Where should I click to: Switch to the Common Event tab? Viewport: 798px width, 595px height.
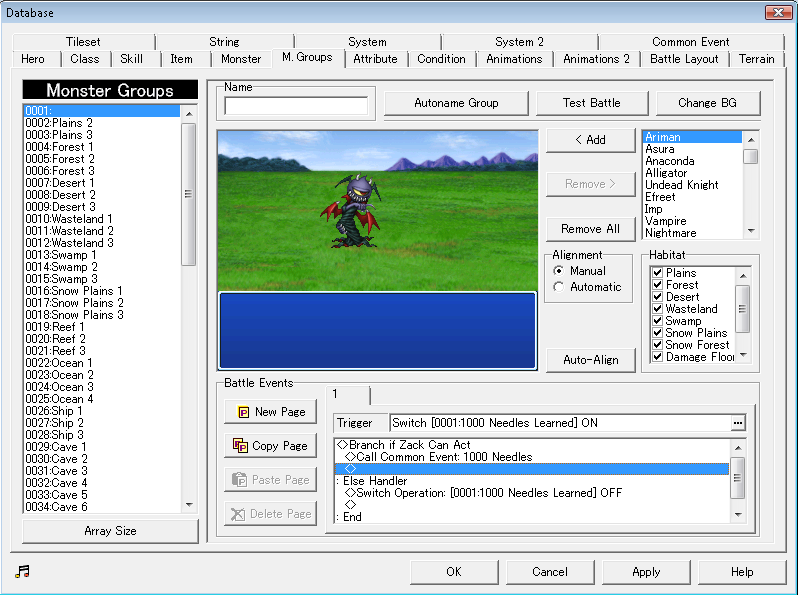point(690,42)
